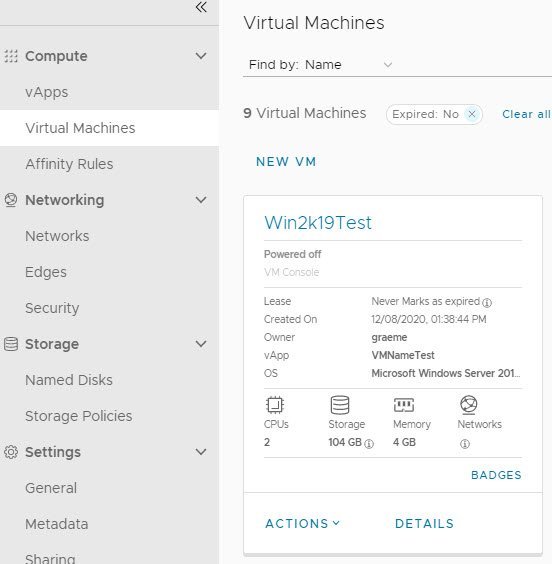Click the BADGES button

pos(496,475)
